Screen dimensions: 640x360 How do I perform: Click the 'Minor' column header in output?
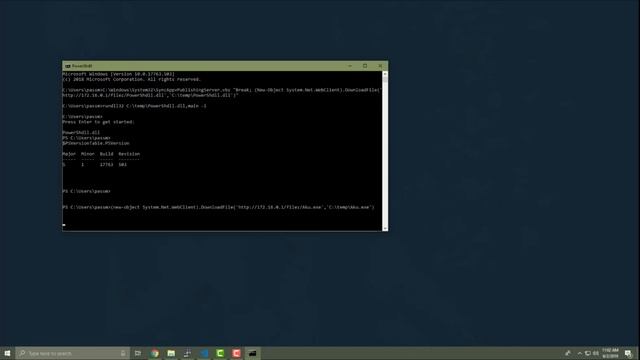pyautogui.click(x=88, y=154)
